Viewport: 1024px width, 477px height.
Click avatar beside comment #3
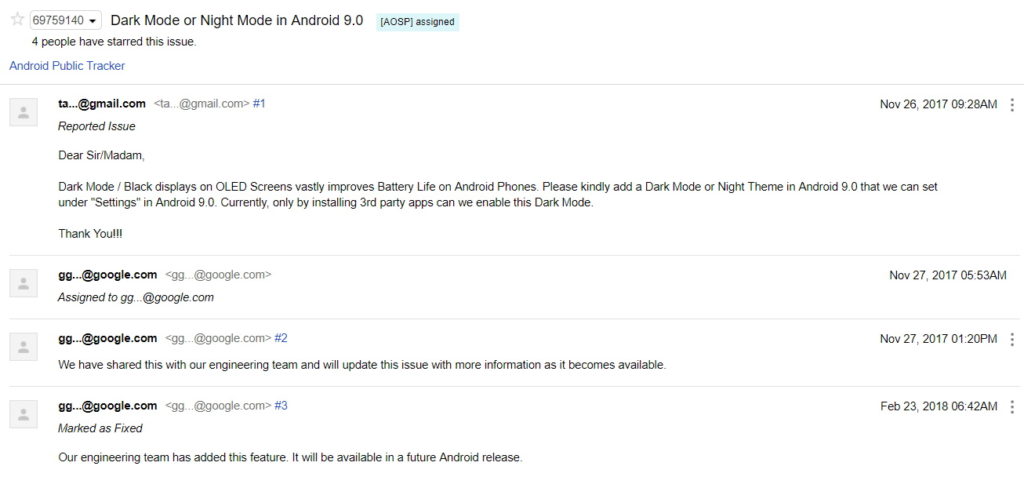24,414
